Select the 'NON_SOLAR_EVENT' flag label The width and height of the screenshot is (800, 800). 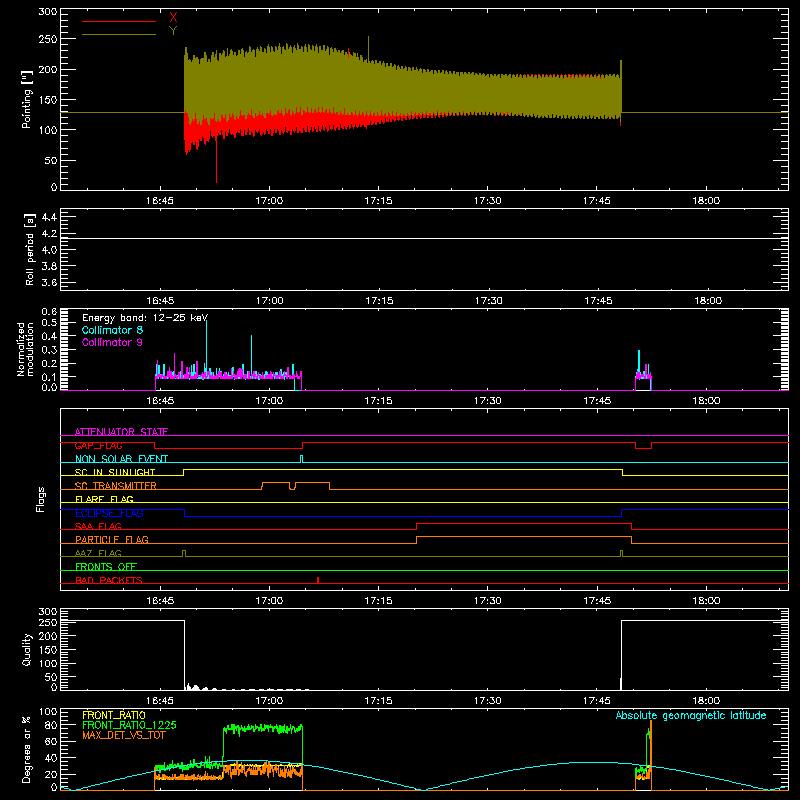click(x=121, y=459)
